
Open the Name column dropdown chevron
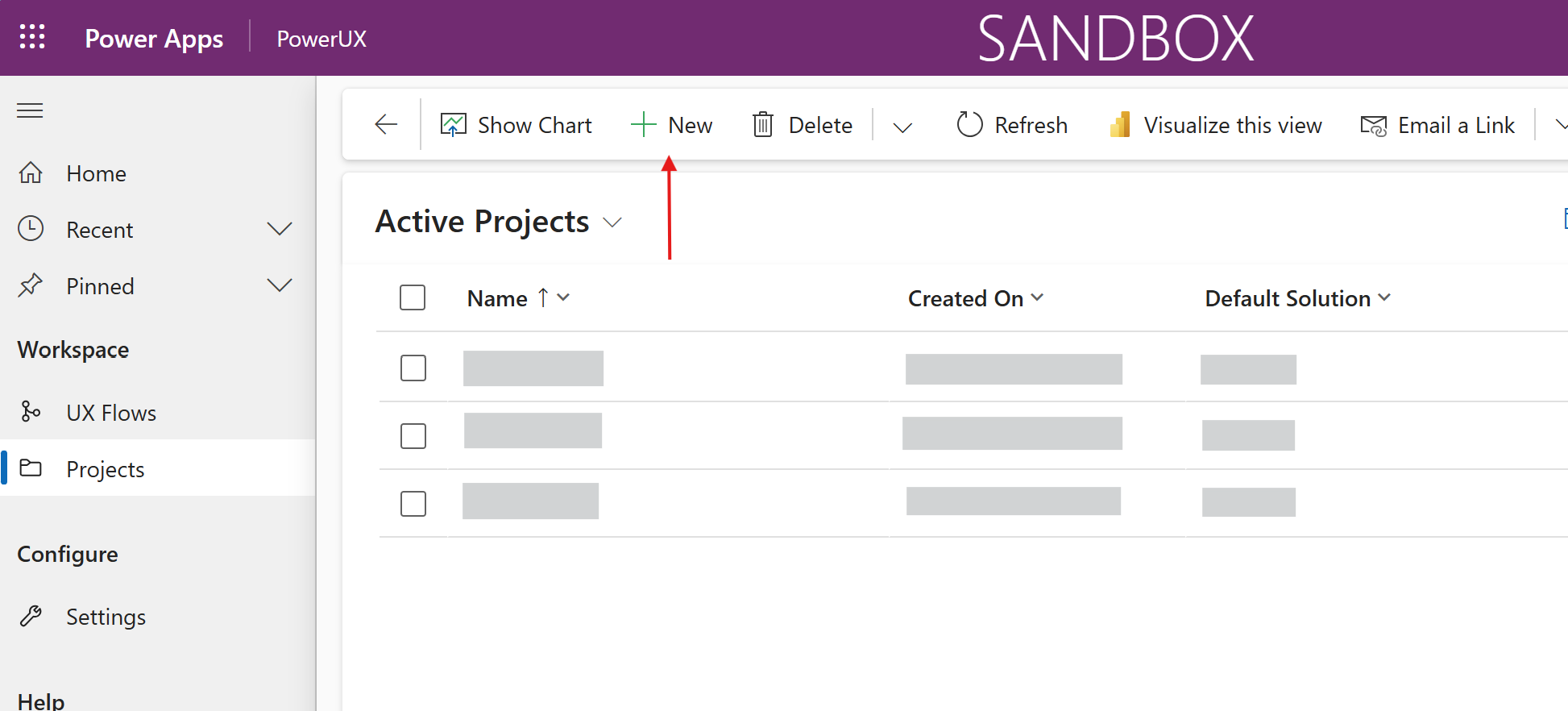click(563, 297)
